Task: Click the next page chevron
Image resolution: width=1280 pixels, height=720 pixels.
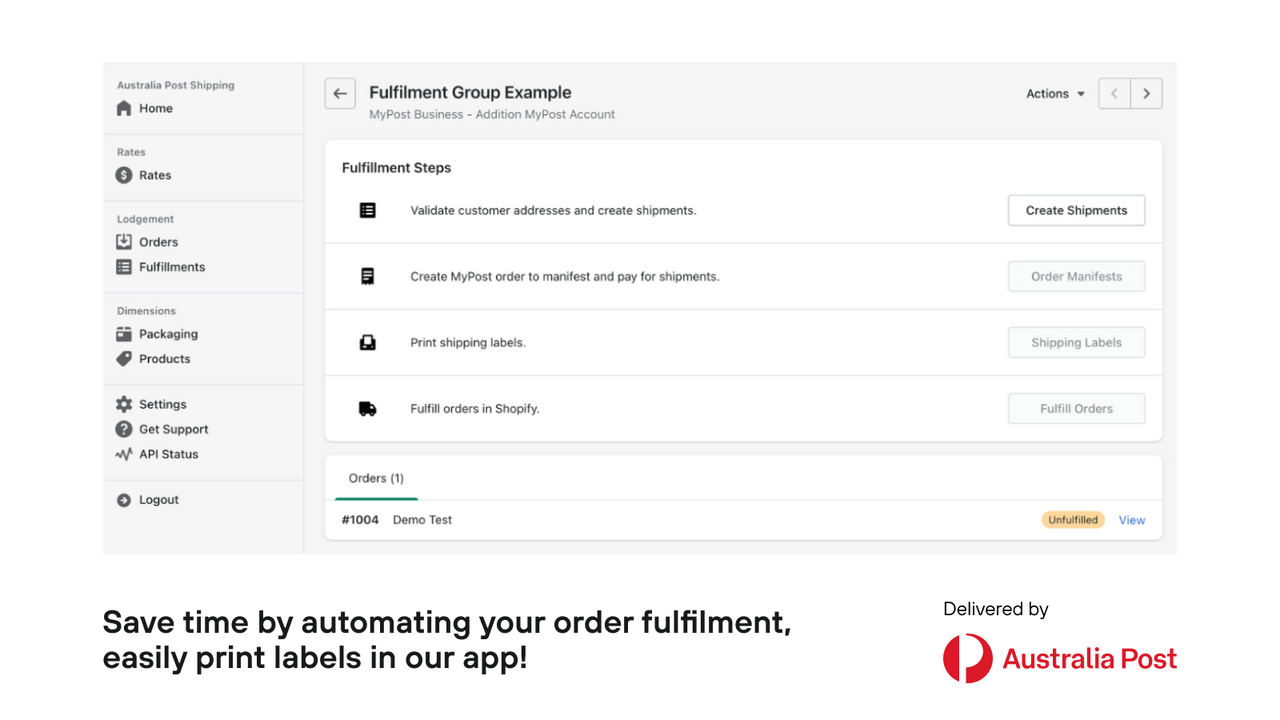Action: pos(1146,93)
